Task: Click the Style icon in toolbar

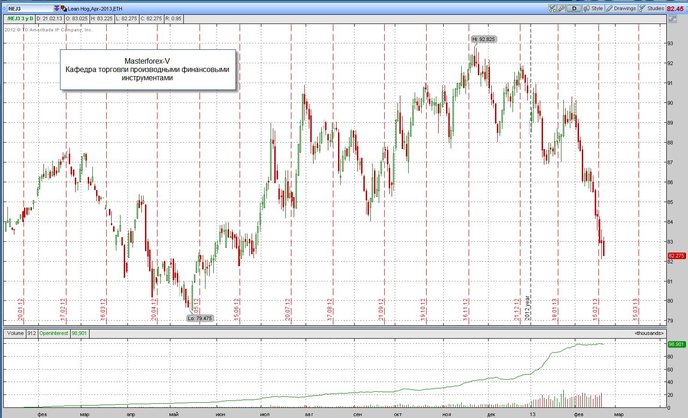Action: (x=586, y=8)
